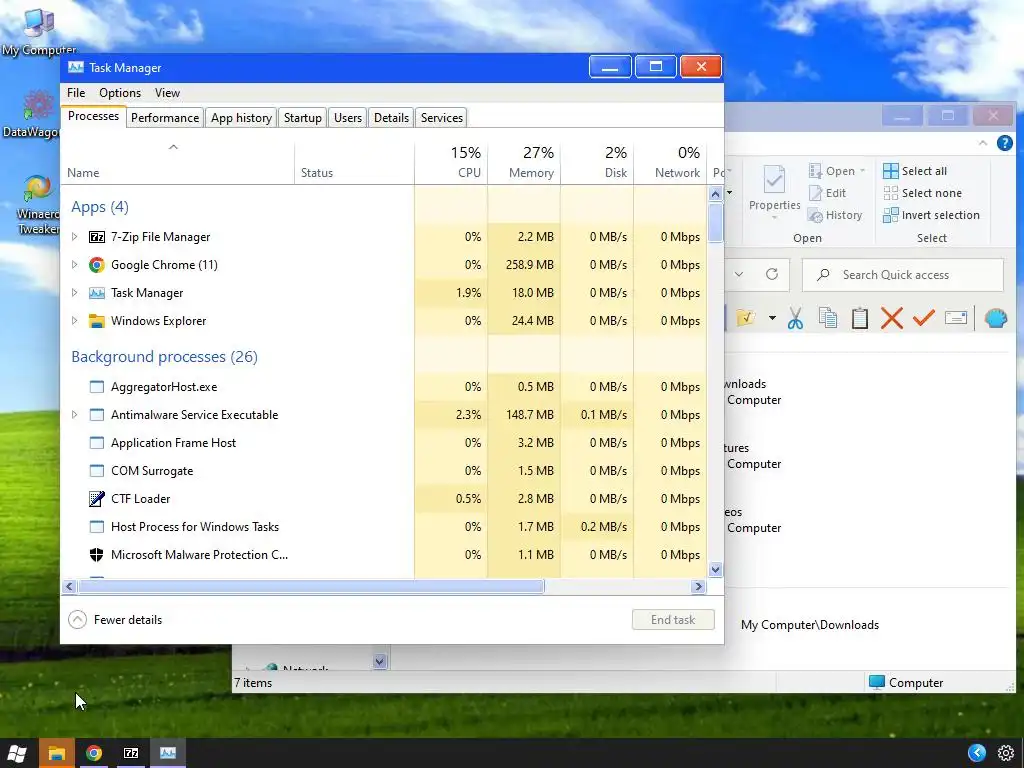Click in the Search Quick access field
Viewport: 1024px width, 768px height.
pyautogui.click(x=903, y=275)
